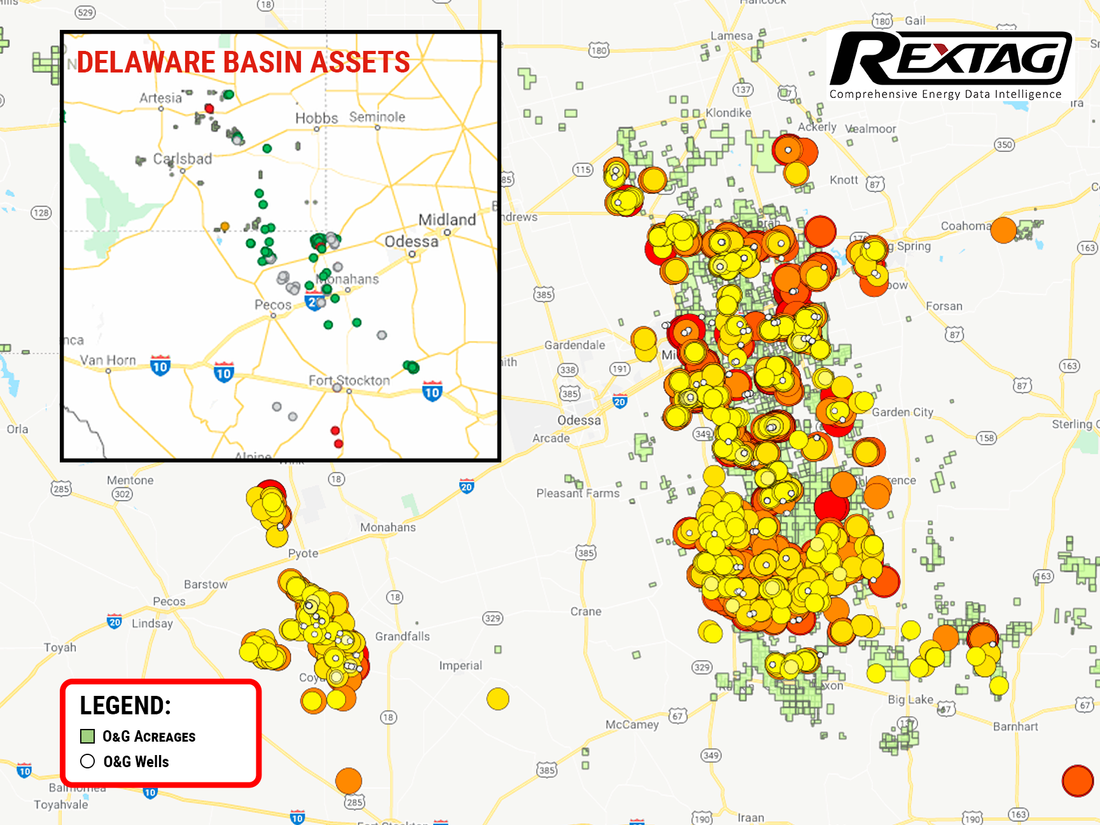
Task: Click the Interstate 20 shield near Lindsay
Action: coord(114,621)
